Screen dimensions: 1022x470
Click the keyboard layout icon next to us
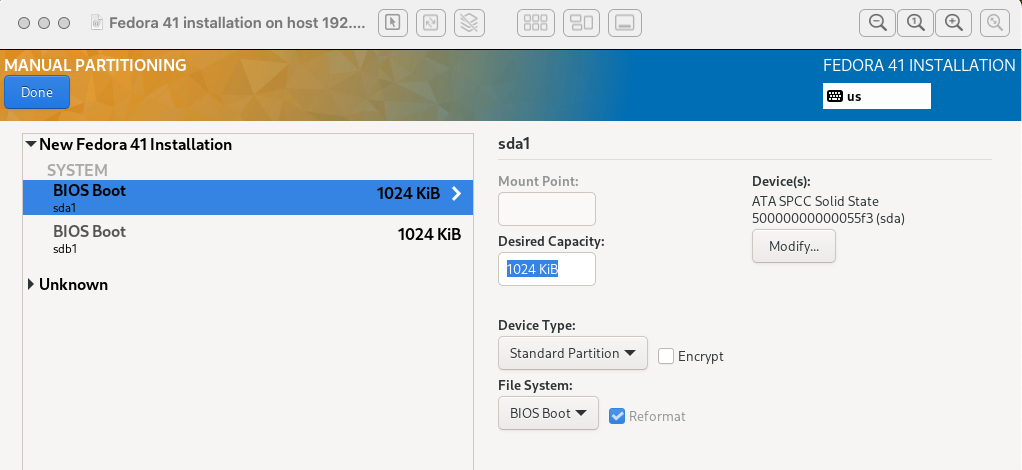834,96
